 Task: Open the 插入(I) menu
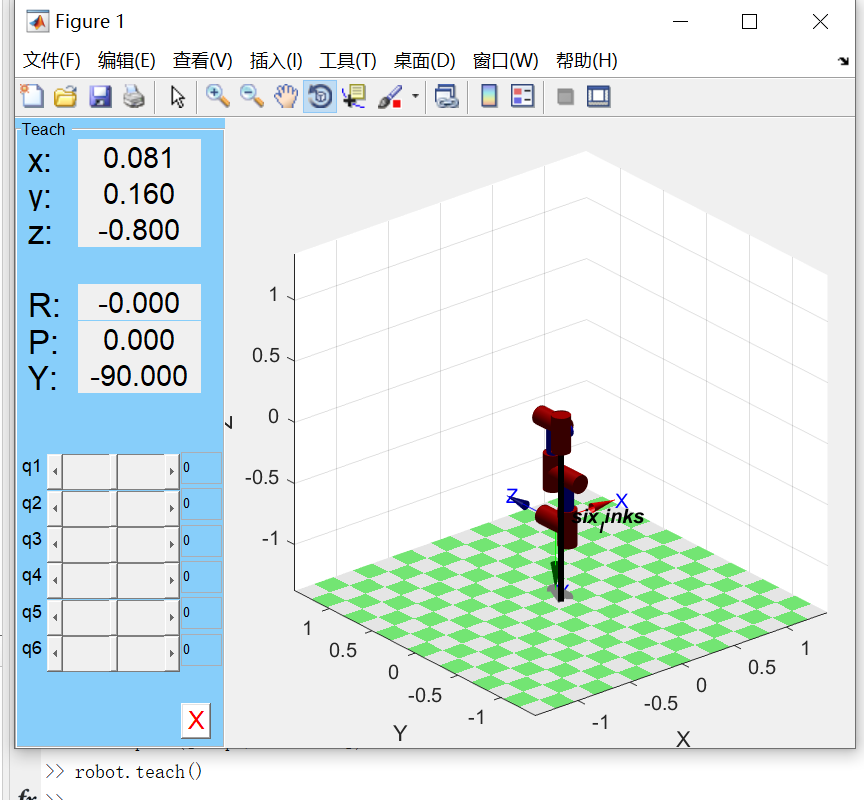276,60
